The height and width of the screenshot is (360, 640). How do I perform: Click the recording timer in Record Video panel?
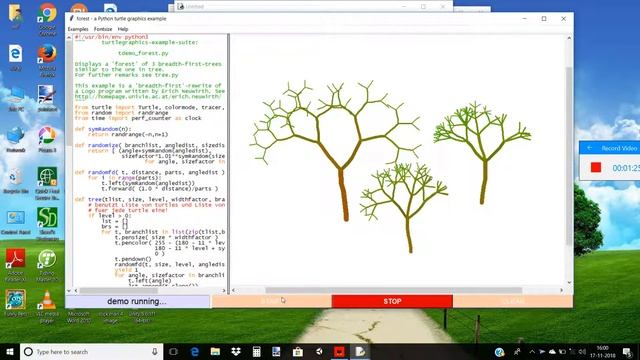(x=626, y=168)
